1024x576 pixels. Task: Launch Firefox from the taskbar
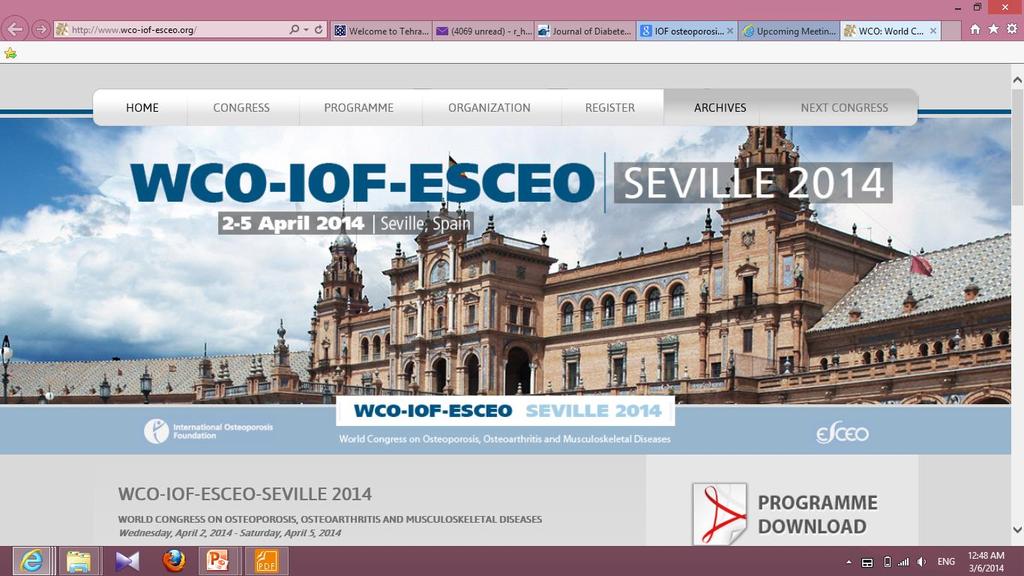[174, 561]
